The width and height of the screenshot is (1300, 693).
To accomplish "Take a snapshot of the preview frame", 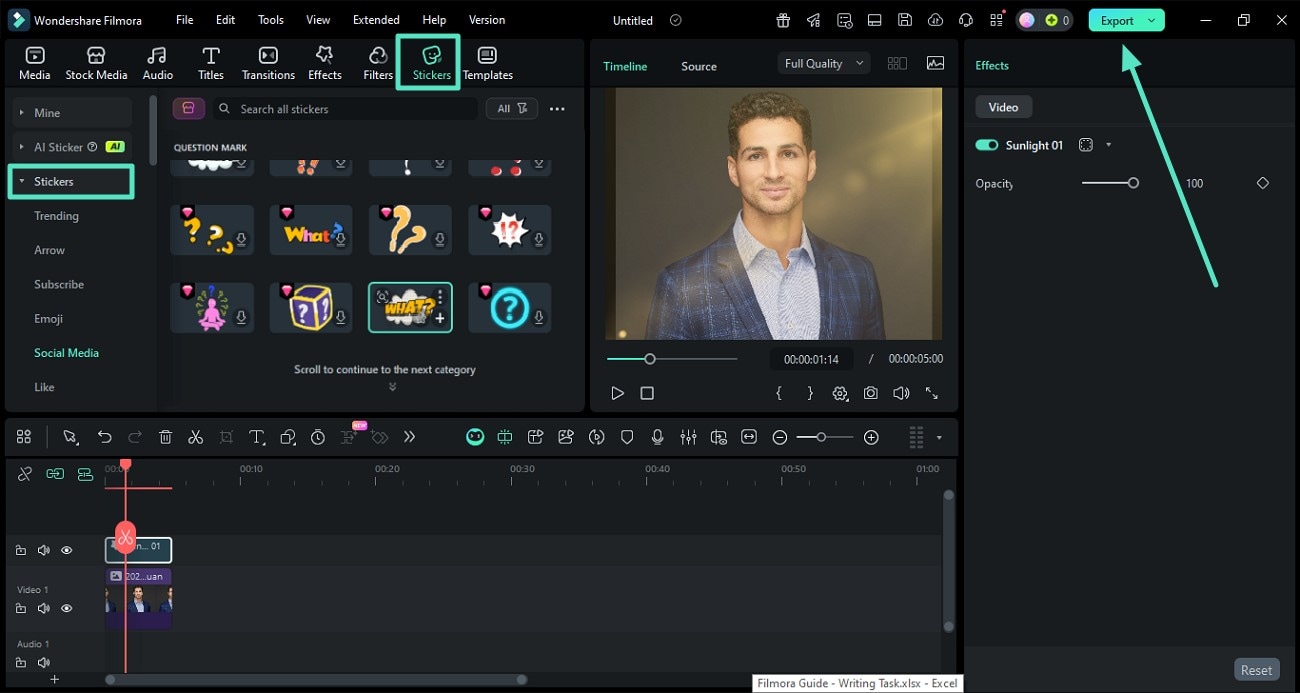I will [x=870, y=393].
